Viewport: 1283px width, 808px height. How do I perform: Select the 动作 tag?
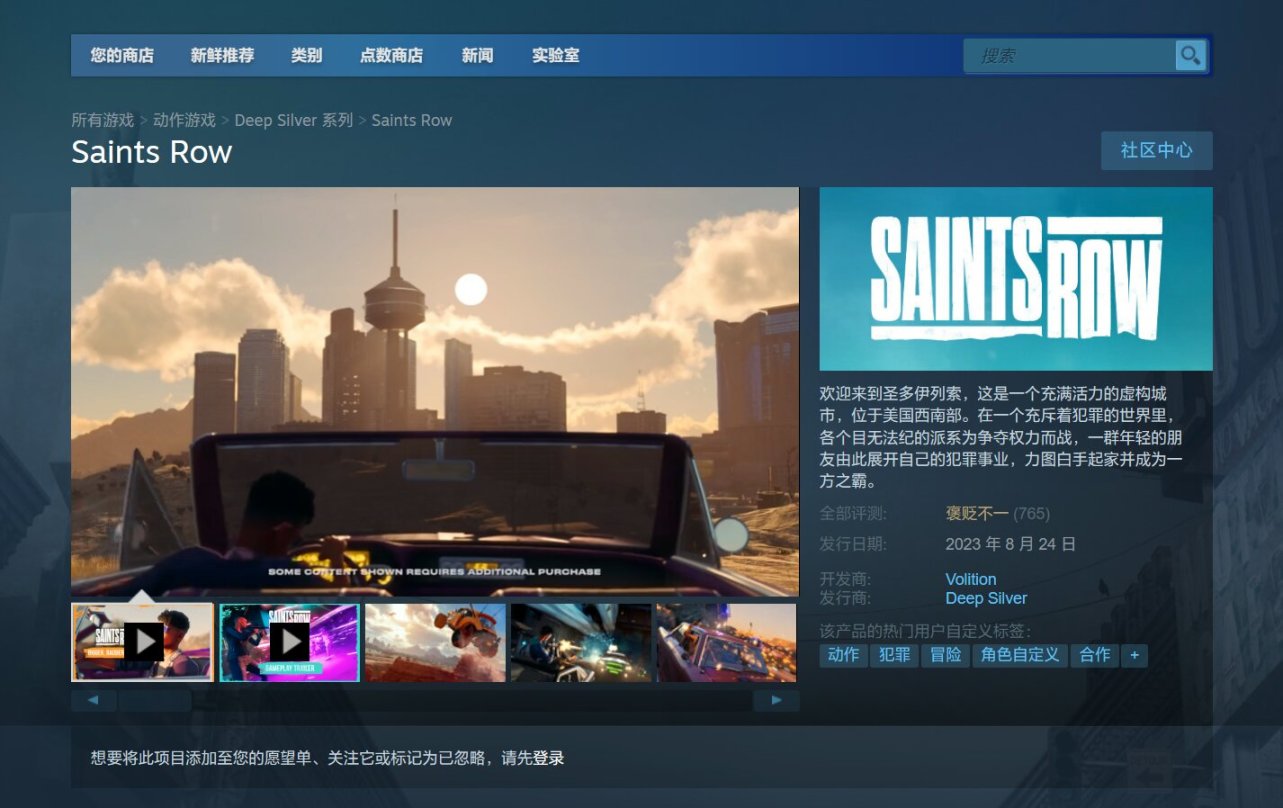(x=843, y=655)
